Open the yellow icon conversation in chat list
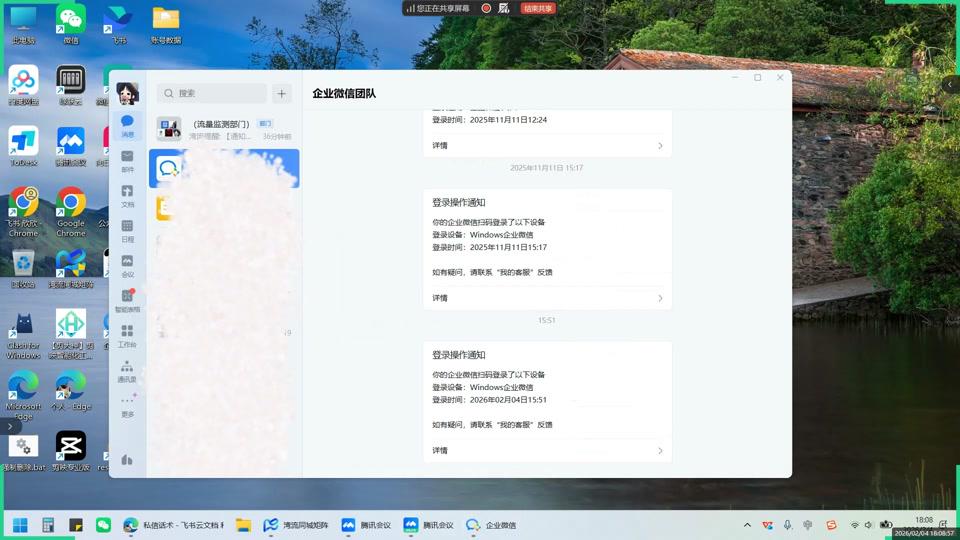960x540 pixels. [x=164, y=208]
